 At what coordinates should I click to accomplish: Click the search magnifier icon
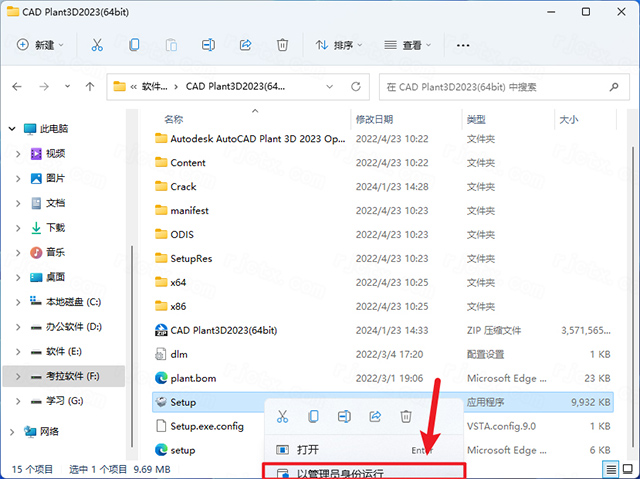[613, 87]
